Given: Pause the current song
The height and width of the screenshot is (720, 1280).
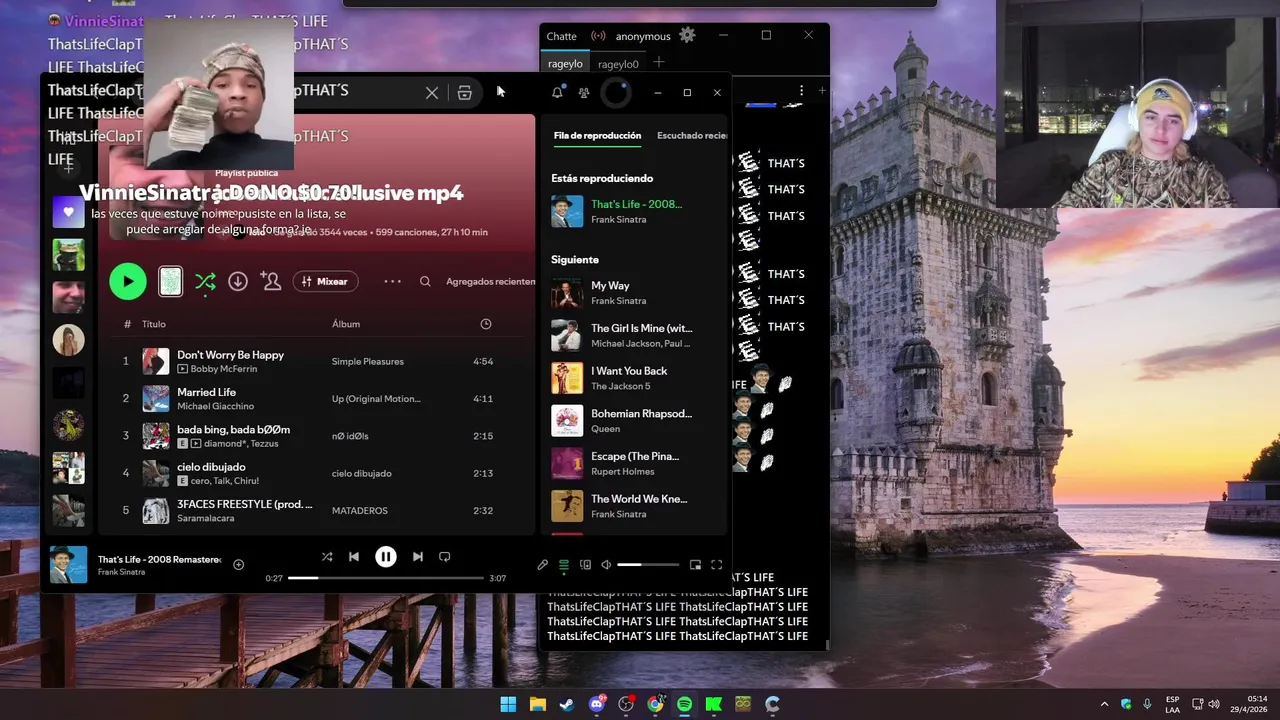Looking at the screenshot, I should pos(386,557).
